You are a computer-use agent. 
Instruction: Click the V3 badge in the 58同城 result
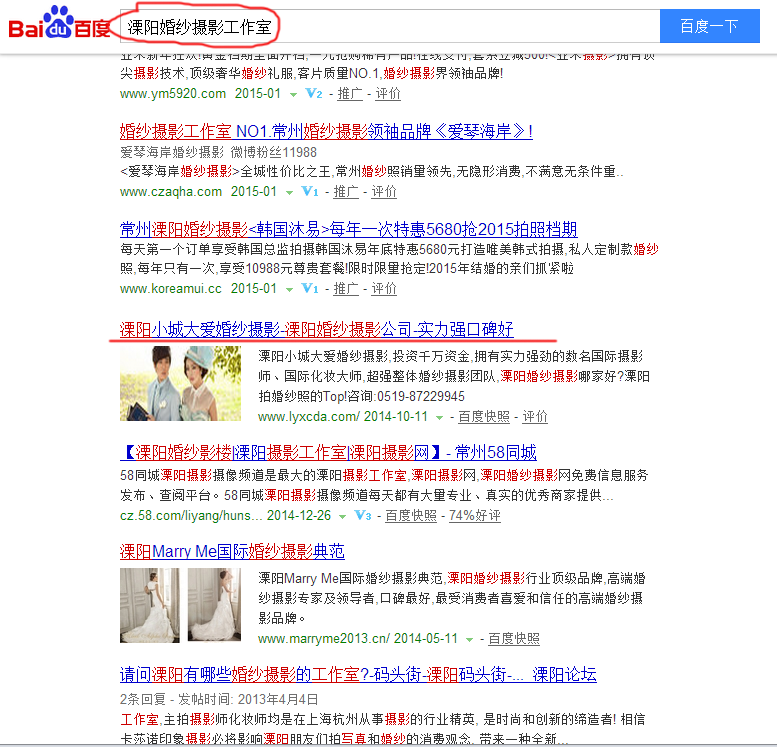tap(363, 515)
